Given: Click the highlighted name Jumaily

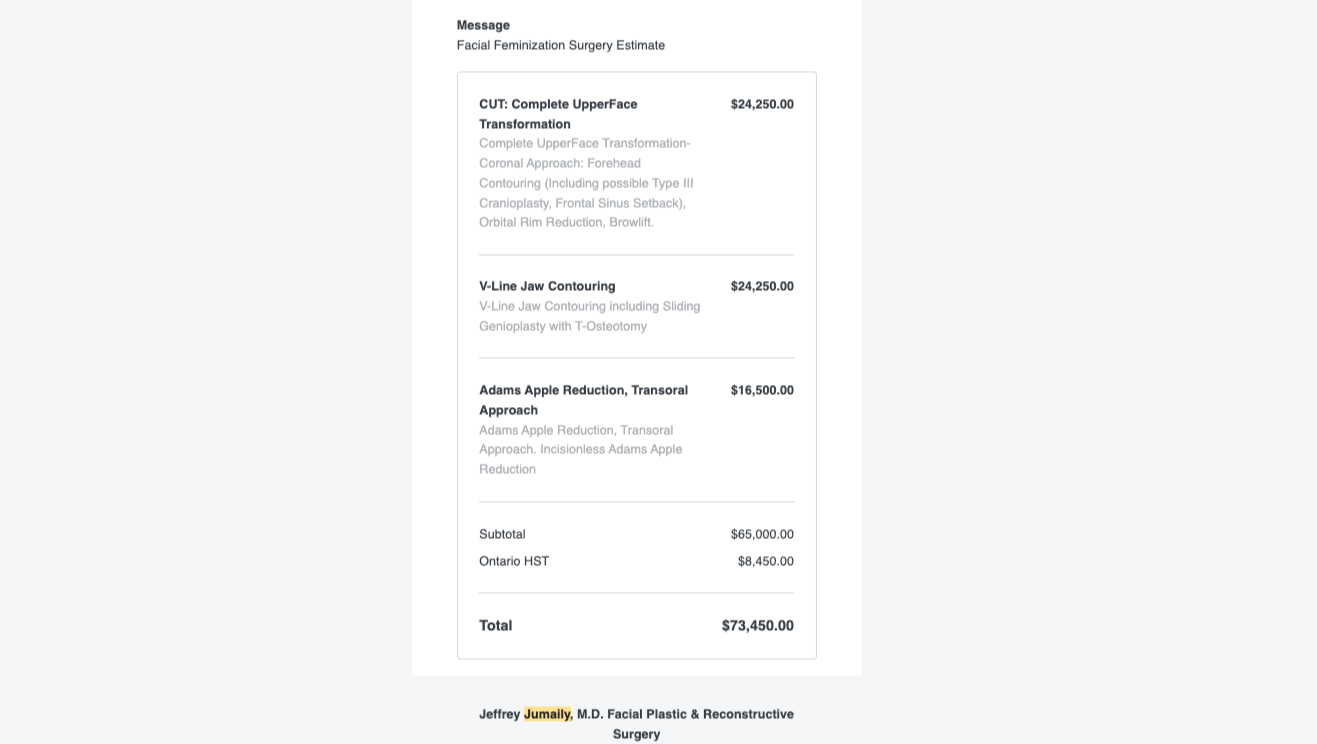Looking at the screenshot, I should point(548,714).
